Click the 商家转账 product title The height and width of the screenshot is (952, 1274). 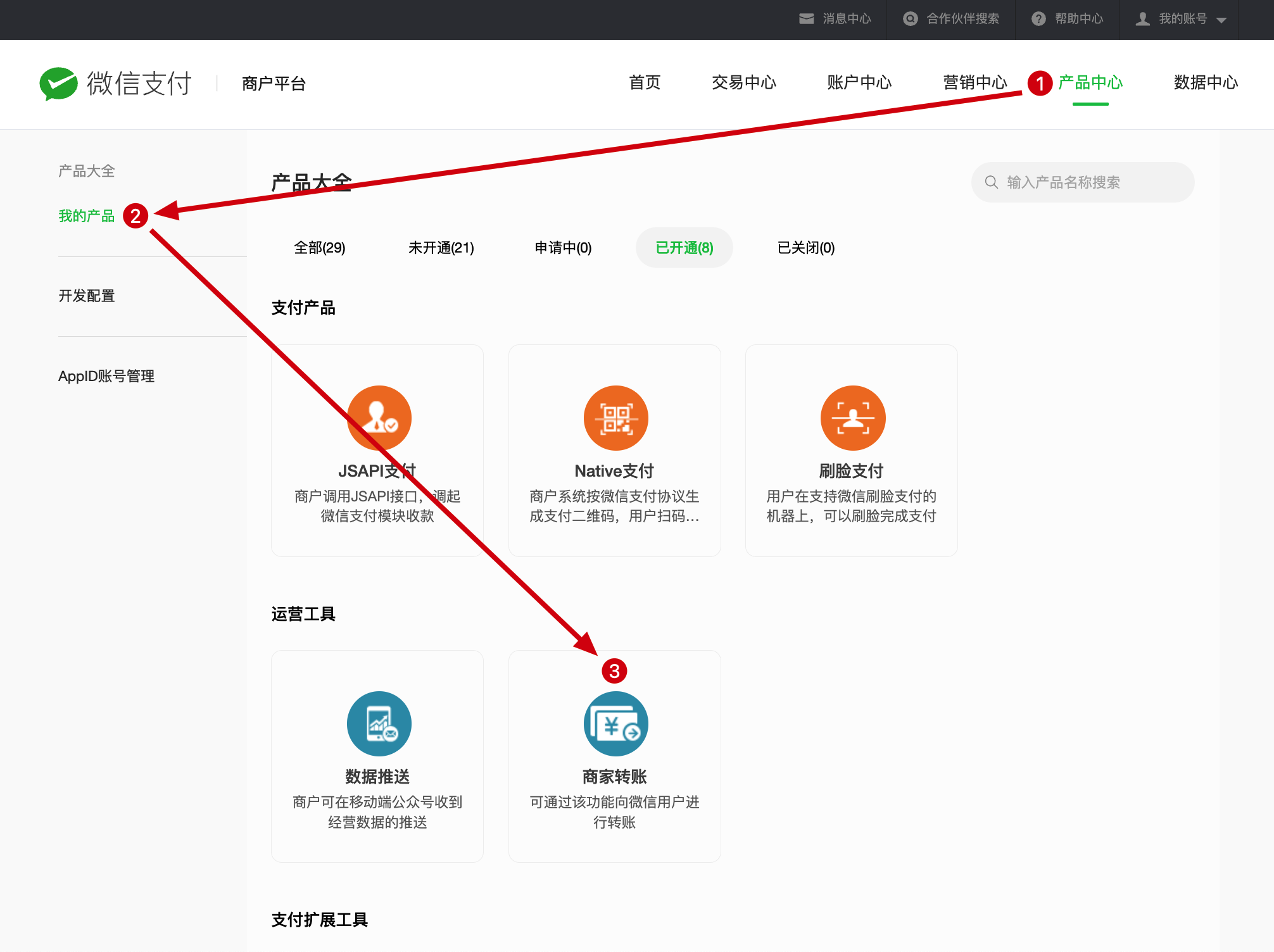click(x=614, y=777)
